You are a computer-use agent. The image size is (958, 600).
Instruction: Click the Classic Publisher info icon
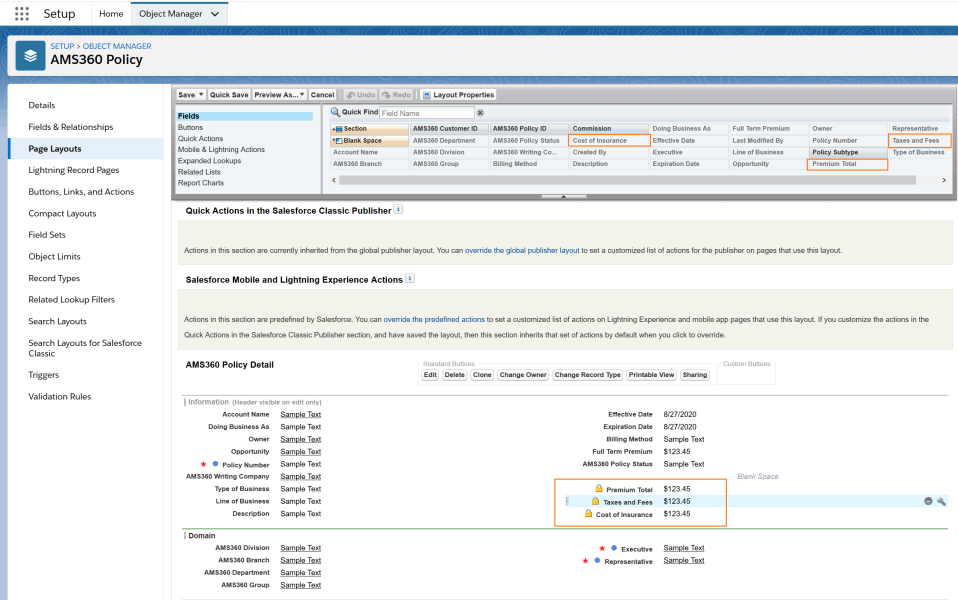tap(398, 210)
